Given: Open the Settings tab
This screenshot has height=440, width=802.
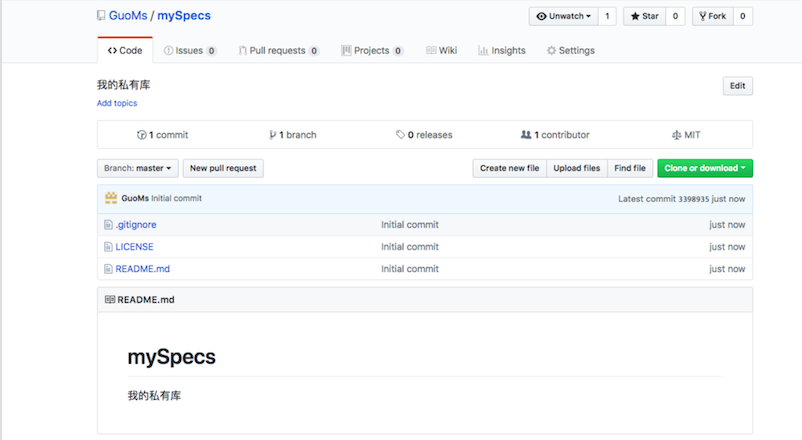Looking at the screenshot, I should click(x=571, y=50).
